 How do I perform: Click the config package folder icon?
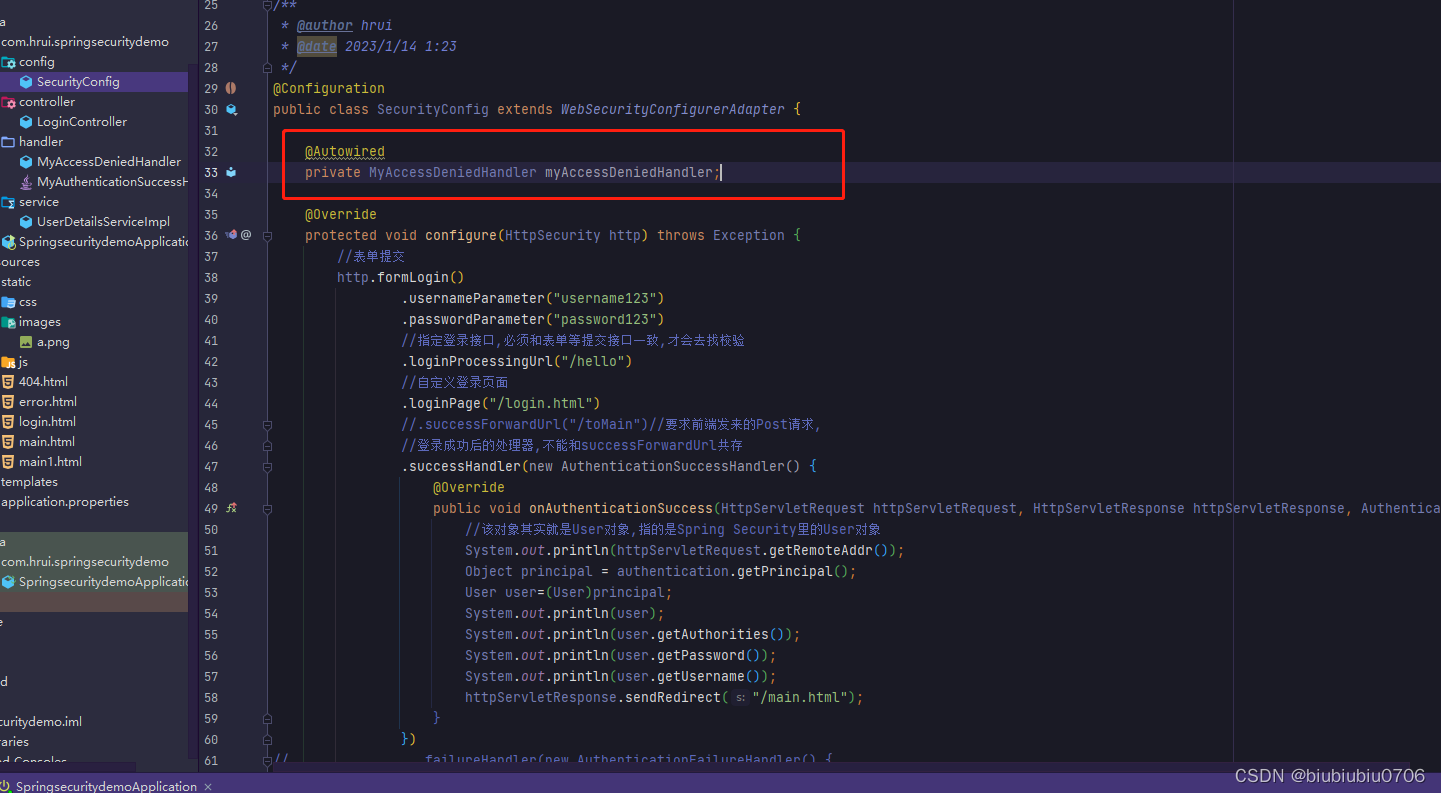8,62
